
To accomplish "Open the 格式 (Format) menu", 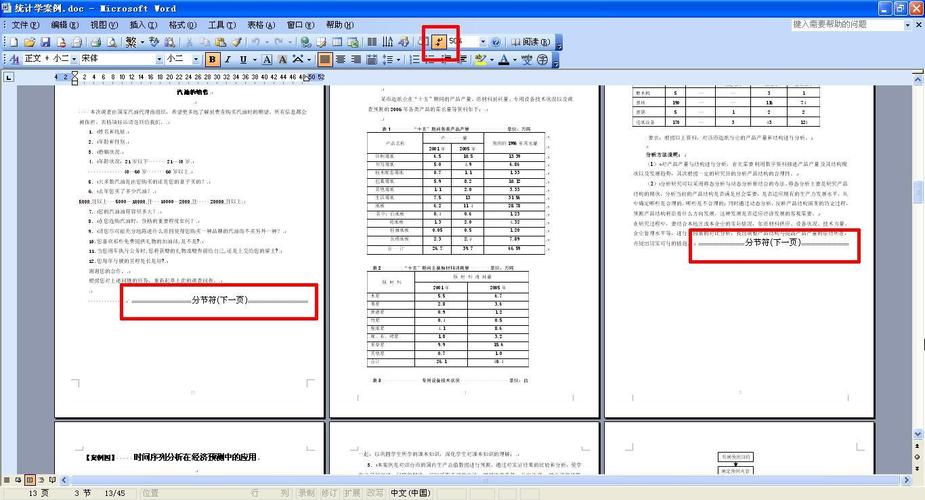I will 182,25.
